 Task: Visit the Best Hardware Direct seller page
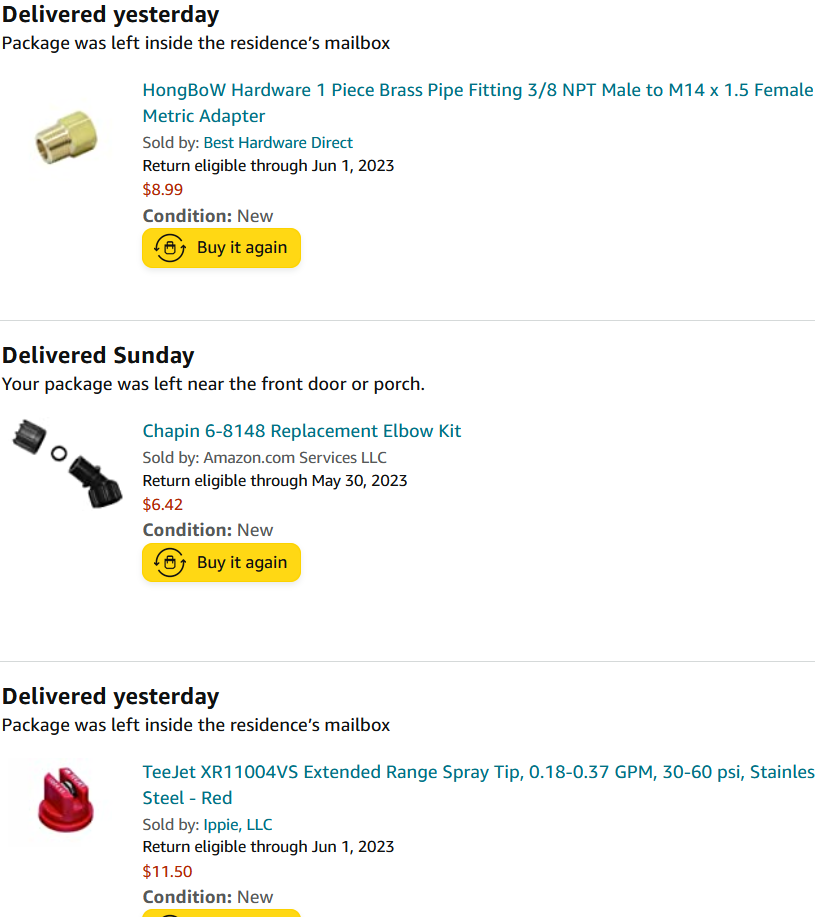[x=278, y=143]
